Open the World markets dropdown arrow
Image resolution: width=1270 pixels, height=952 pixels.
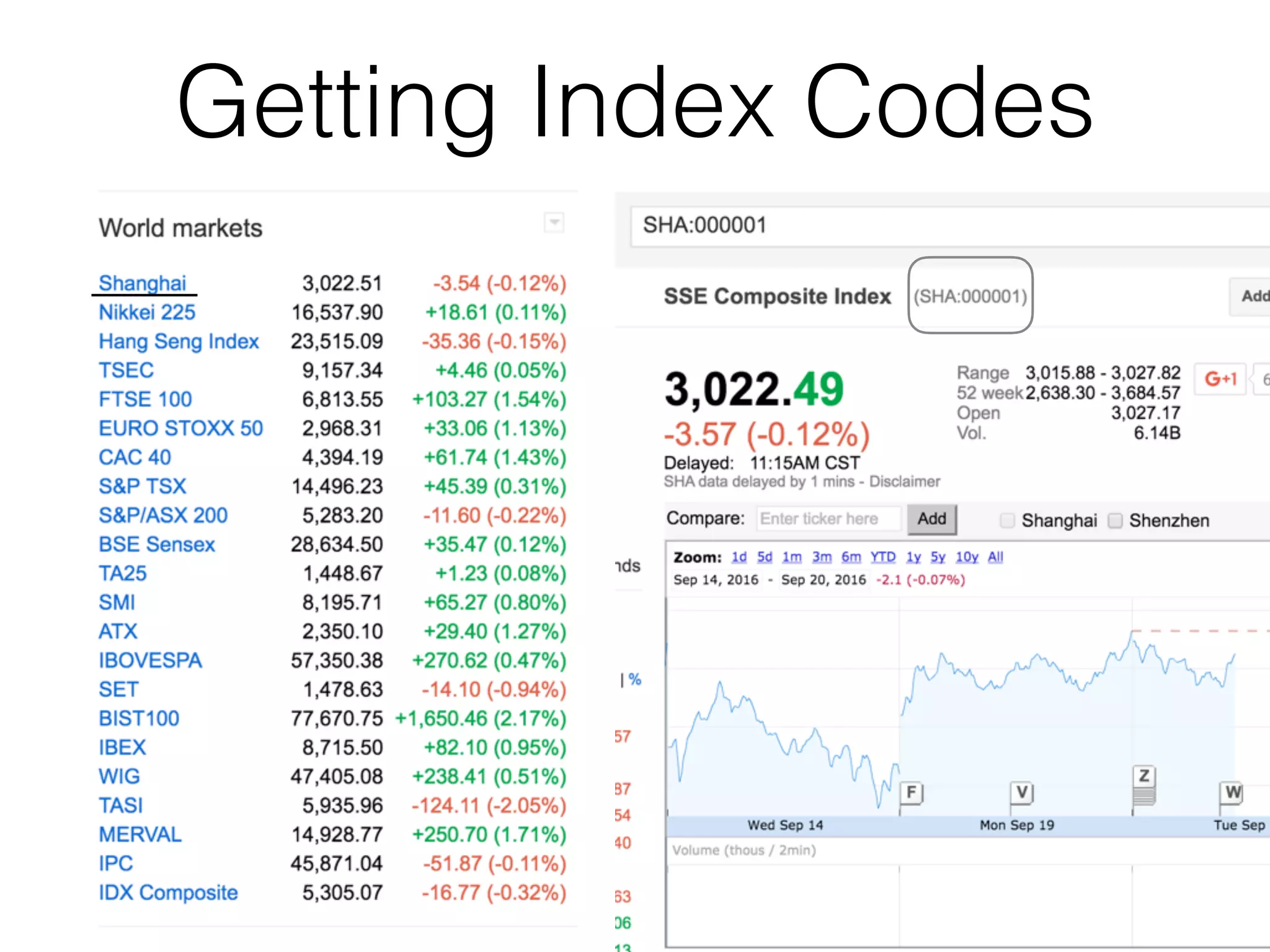pyautogui.click(x=554, y=222)
